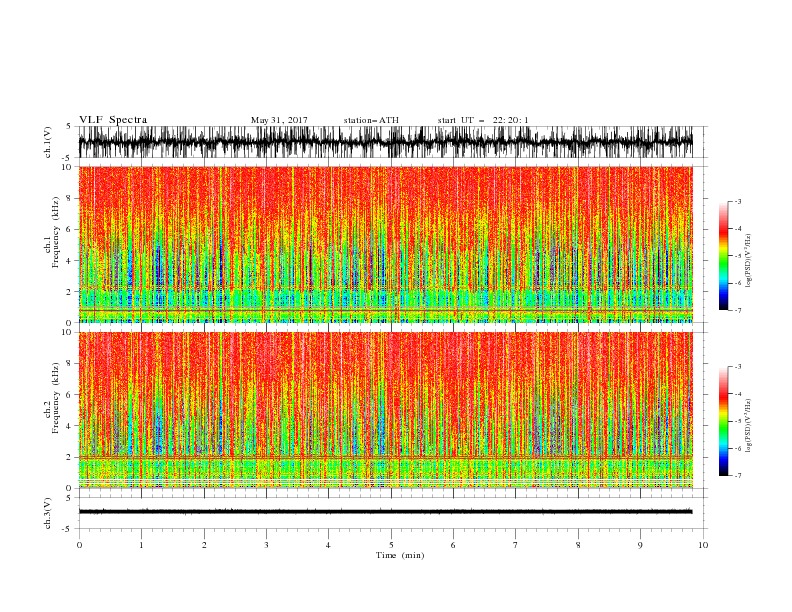Image resolution: width=792 pixels, height=612 pixels.
Task: Click the "station=ATH" label
Action: [371, 120]
